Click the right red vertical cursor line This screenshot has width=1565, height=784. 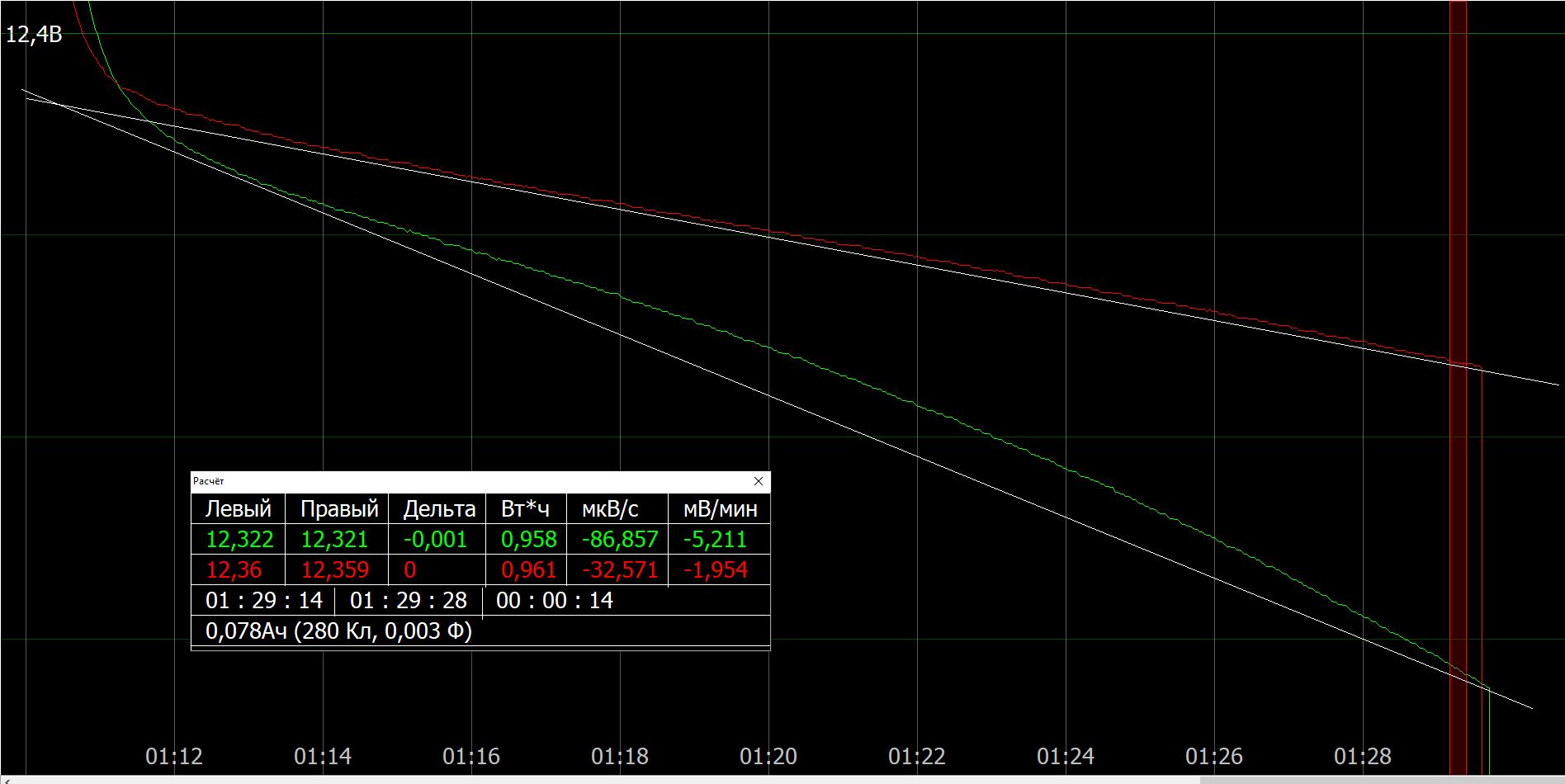1466,388
